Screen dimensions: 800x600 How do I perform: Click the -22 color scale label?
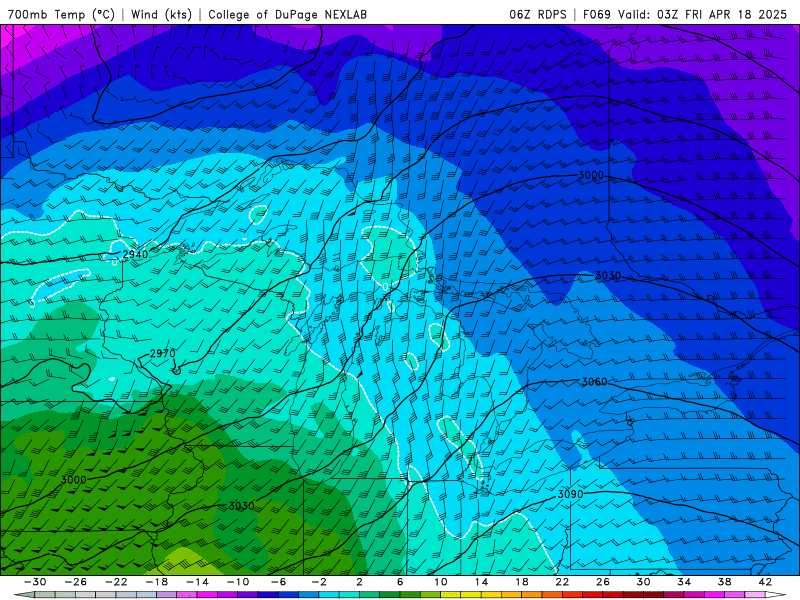point(116,582)
